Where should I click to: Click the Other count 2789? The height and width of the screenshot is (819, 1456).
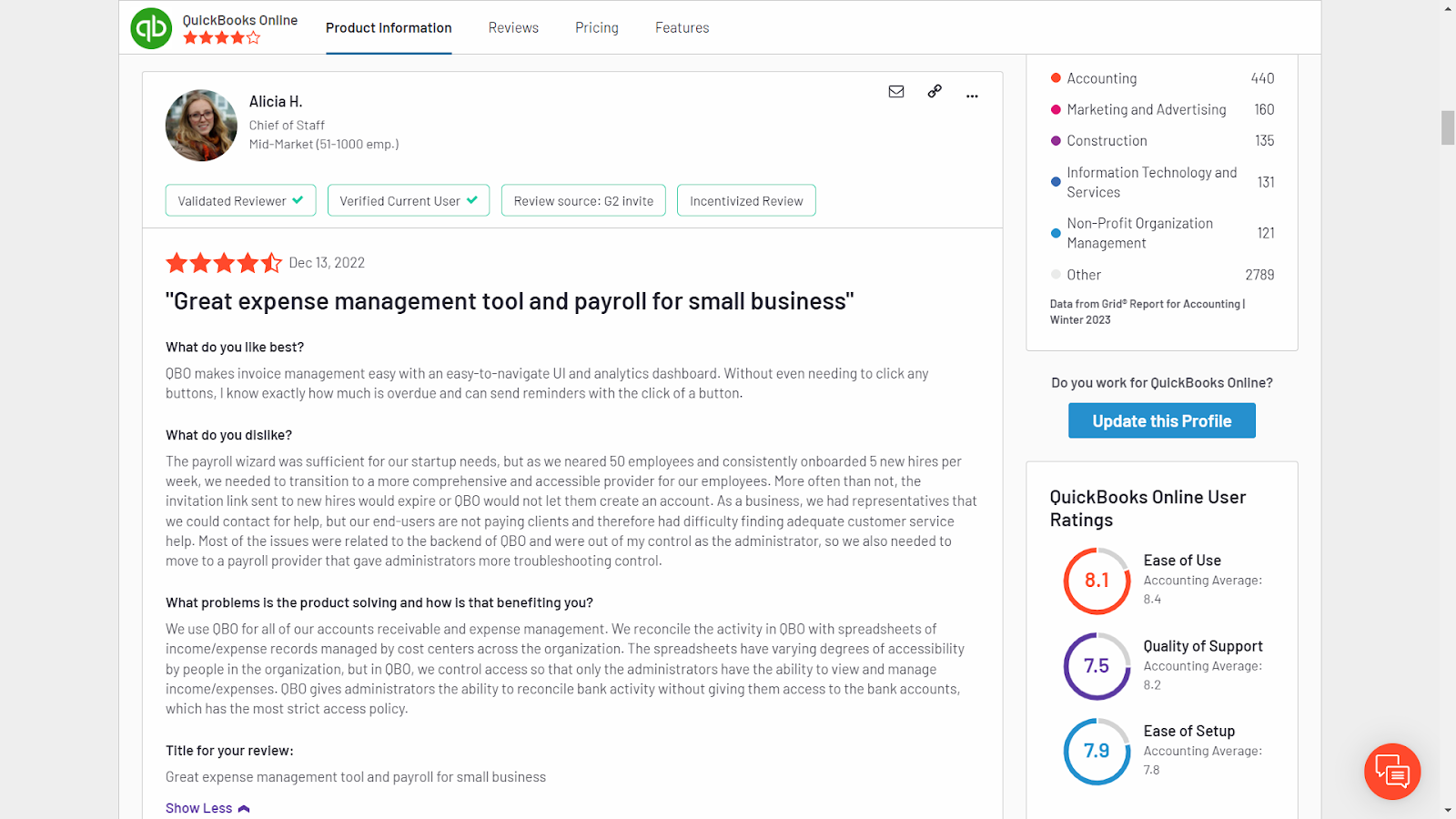pos(1259,275)
